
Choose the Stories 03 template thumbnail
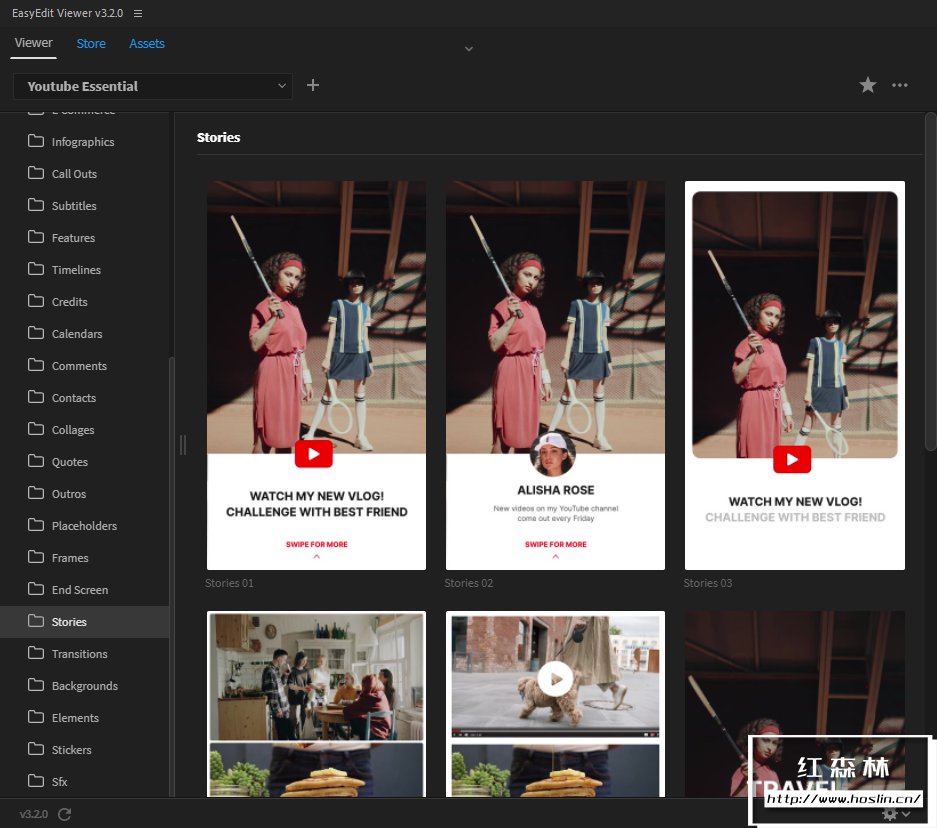[794, 375]
